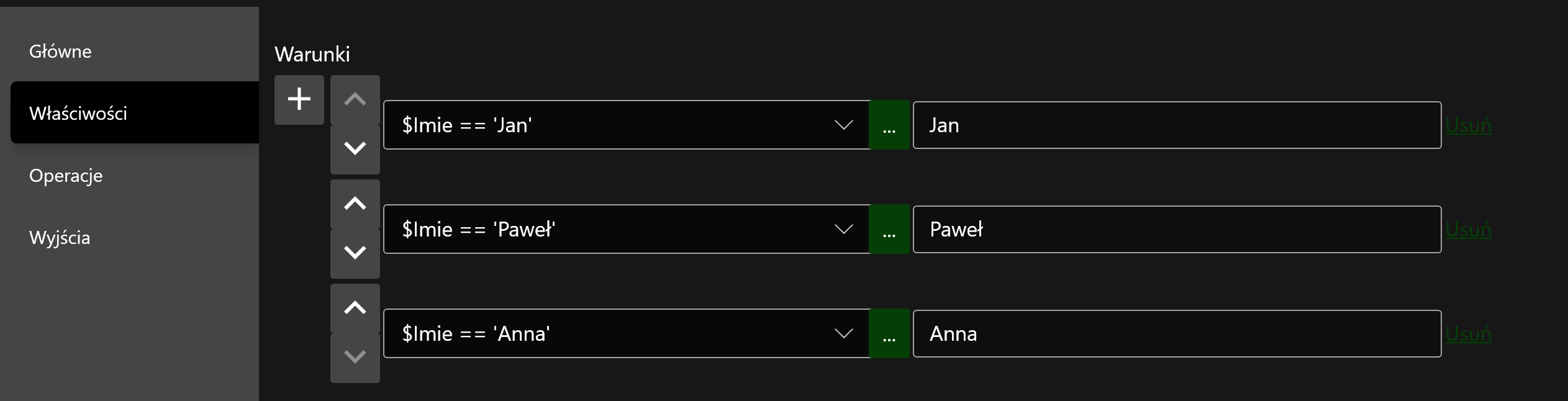Image resolution: width=1568 pixels, height=401 pixels.
Task: Open the Operacje tab
Action: (x=66, y=176)
